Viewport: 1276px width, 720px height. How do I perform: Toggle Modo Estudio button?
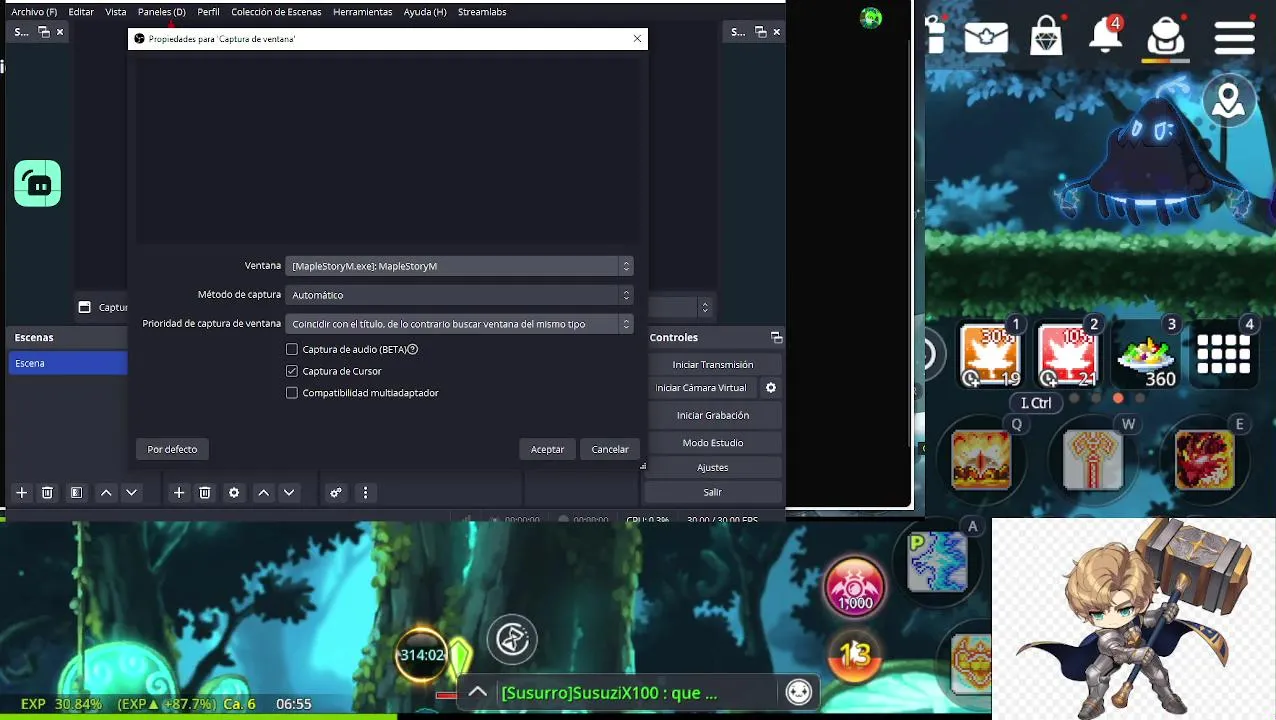click(713, 443)
